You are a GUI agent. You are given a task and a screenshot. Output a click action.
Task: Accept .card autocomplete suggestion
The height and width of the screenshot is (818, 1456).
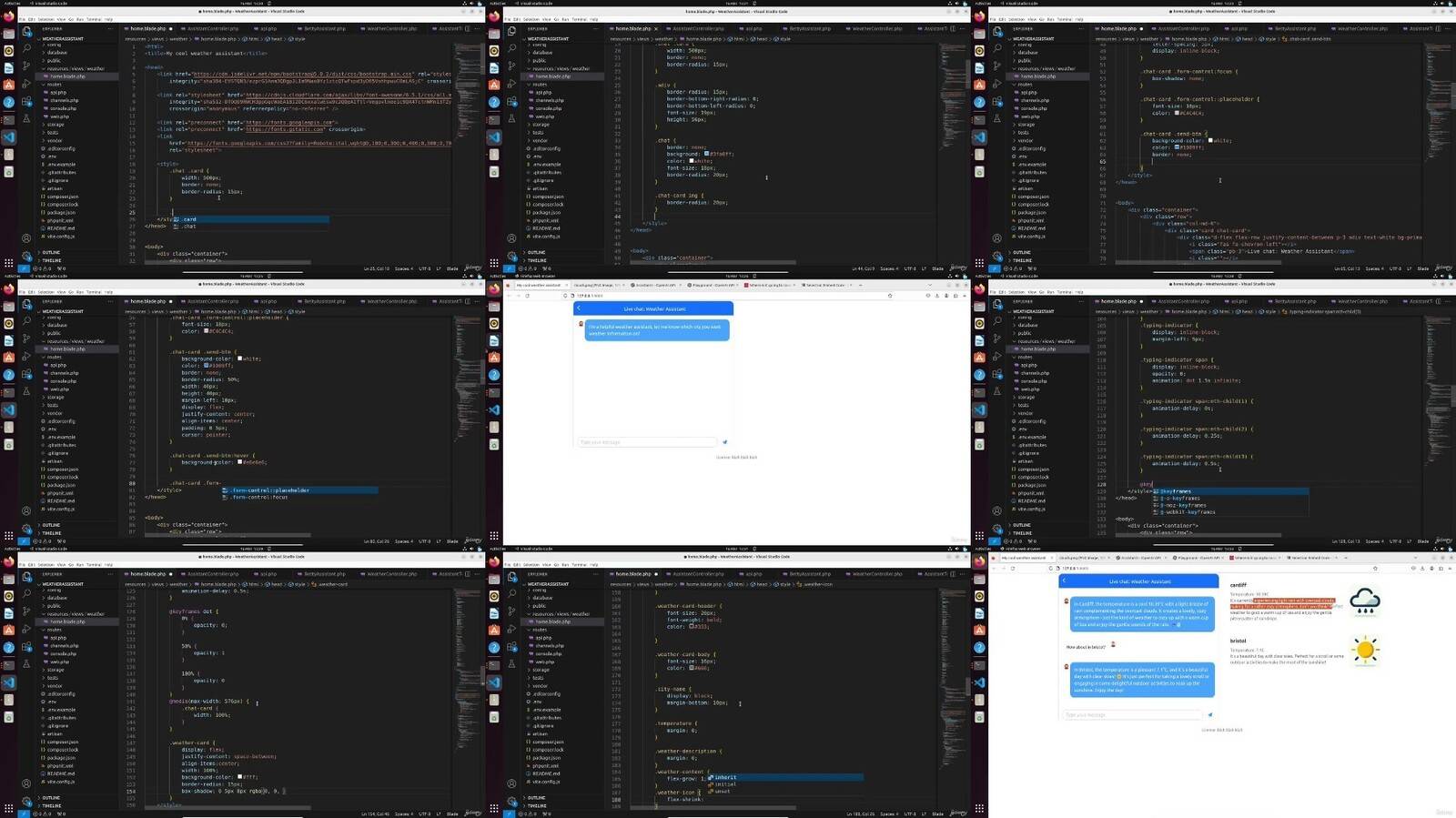tap(250, 219)
